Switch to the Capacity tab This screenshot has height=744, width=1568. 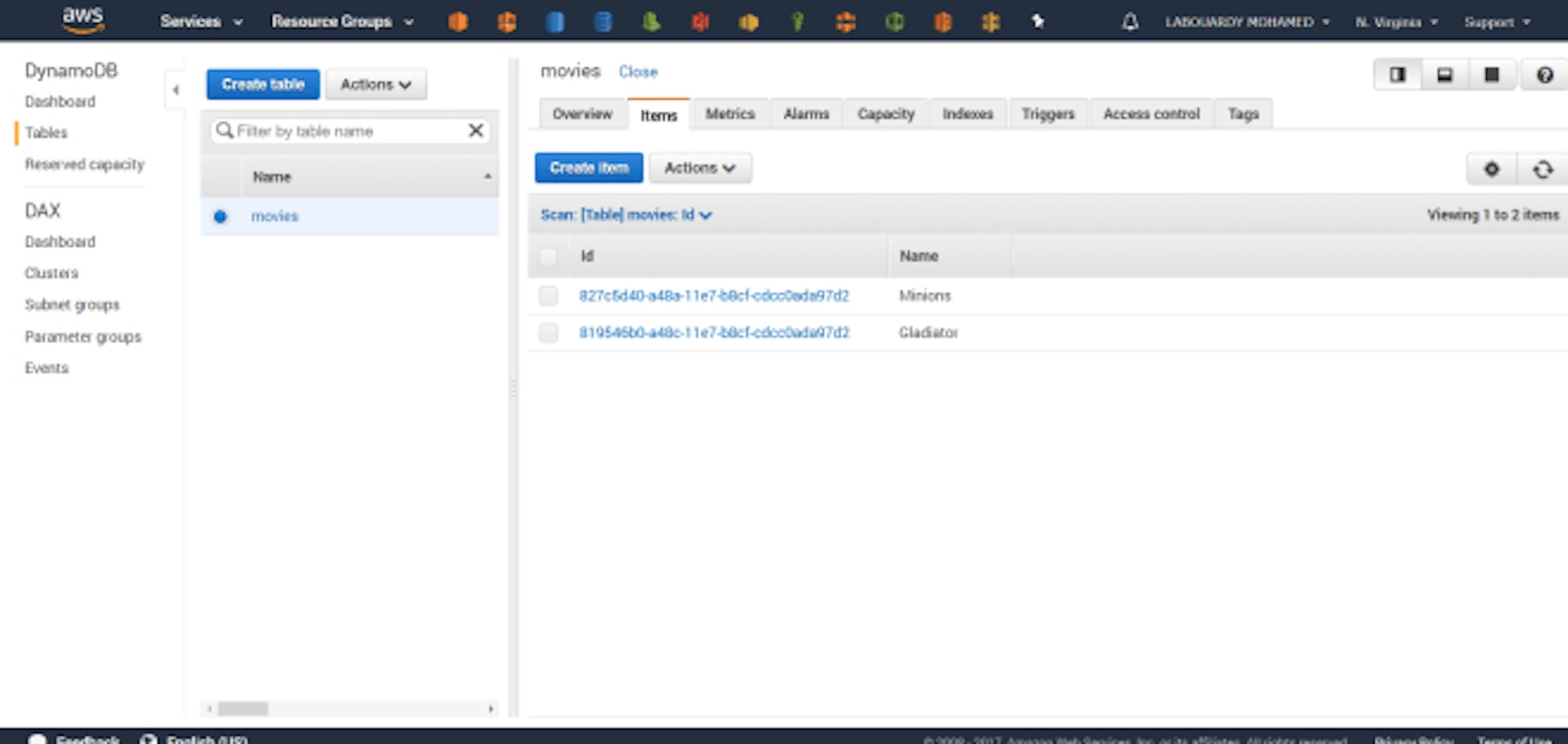[x=885, y=114]
